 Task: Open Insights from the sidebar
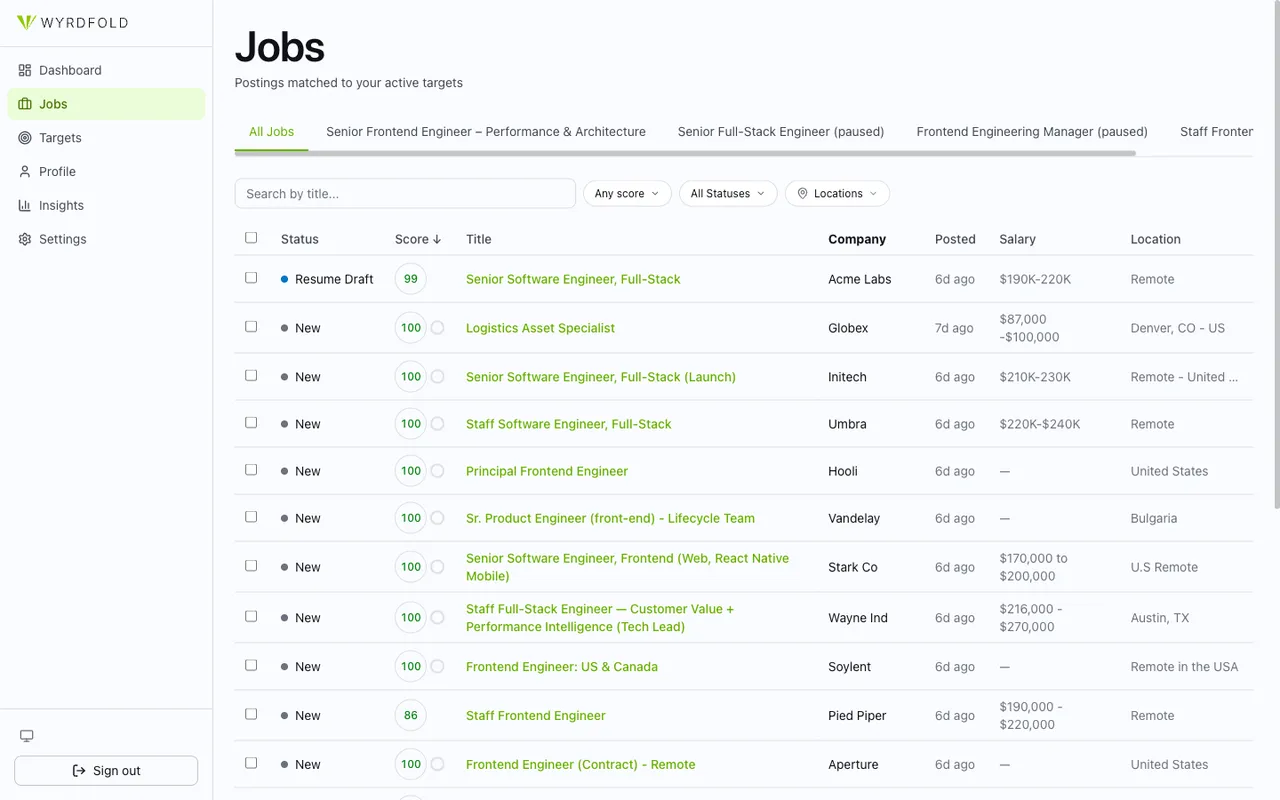pos(106,206)
